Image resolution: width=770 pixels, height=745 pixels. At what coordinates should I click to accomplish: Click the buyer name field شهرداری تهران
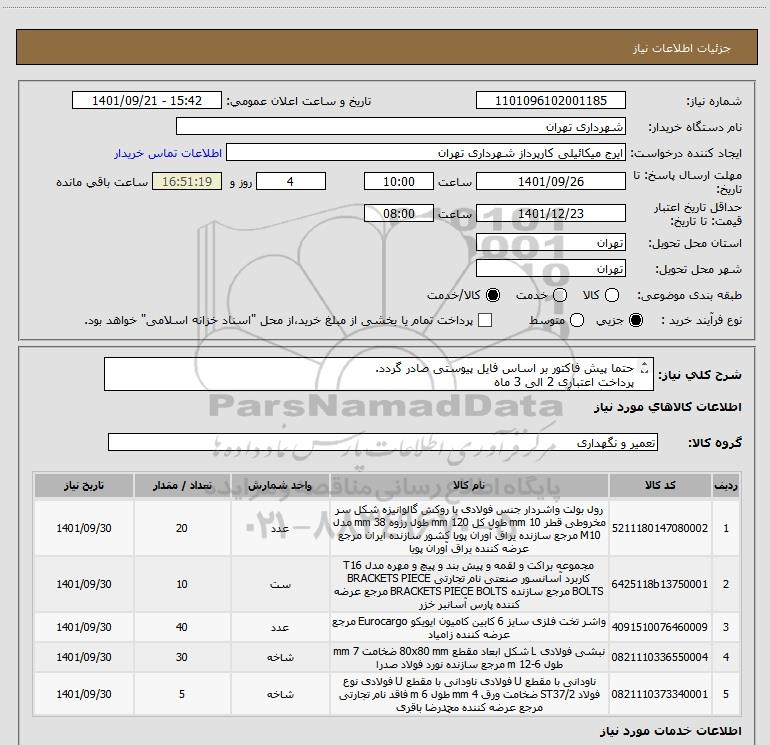point(401,126)
